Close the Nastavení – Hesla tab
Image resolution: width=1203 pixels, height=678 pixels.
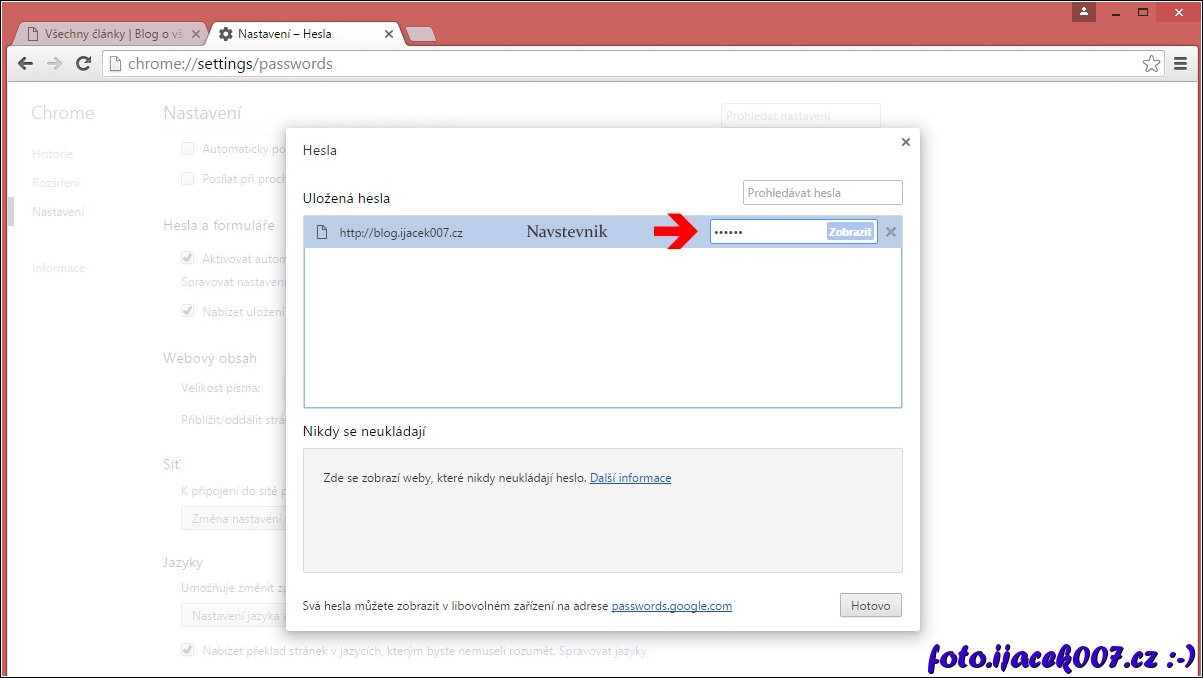click(389, 34)
